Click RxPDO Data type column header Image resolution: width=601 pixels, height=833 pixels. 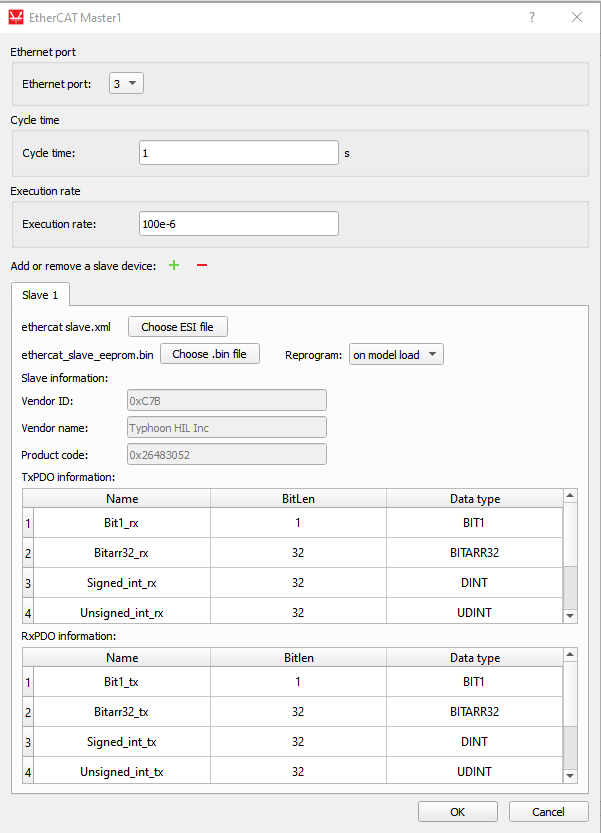475,657
